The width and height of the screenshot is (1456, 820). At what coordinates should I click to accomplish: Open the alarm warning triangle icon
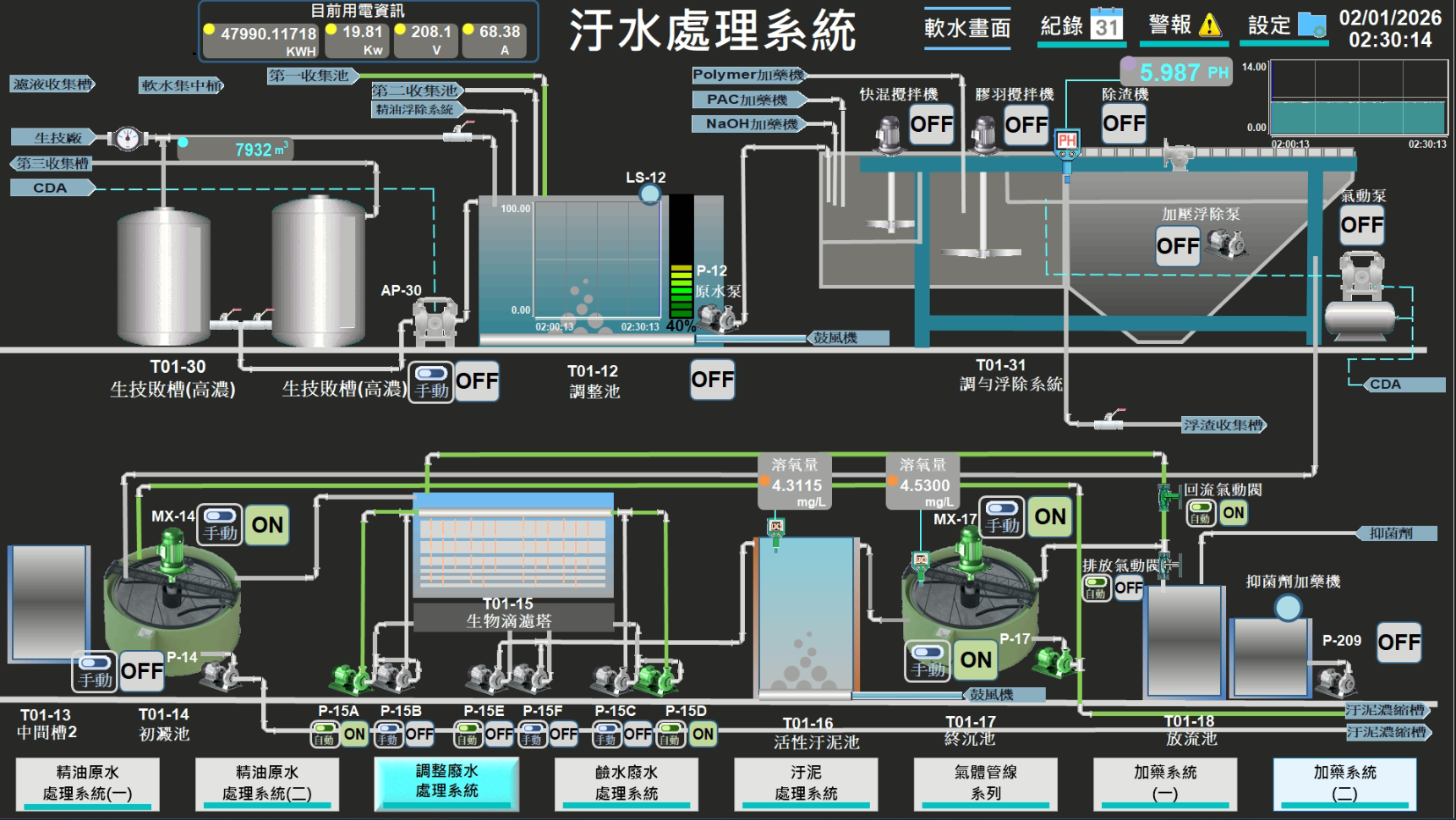pyautogui.click(x=1210, y=25)
